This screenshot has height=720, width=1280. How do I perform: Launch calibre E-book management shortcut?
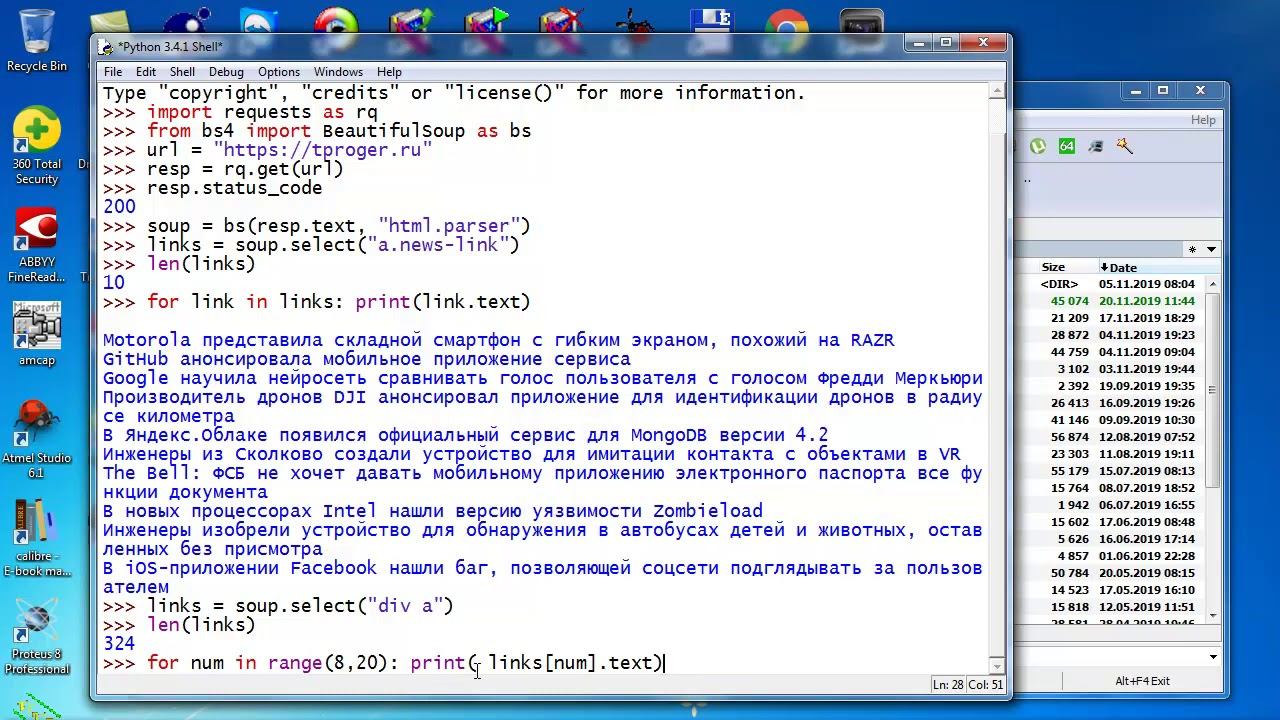(37, 540)
